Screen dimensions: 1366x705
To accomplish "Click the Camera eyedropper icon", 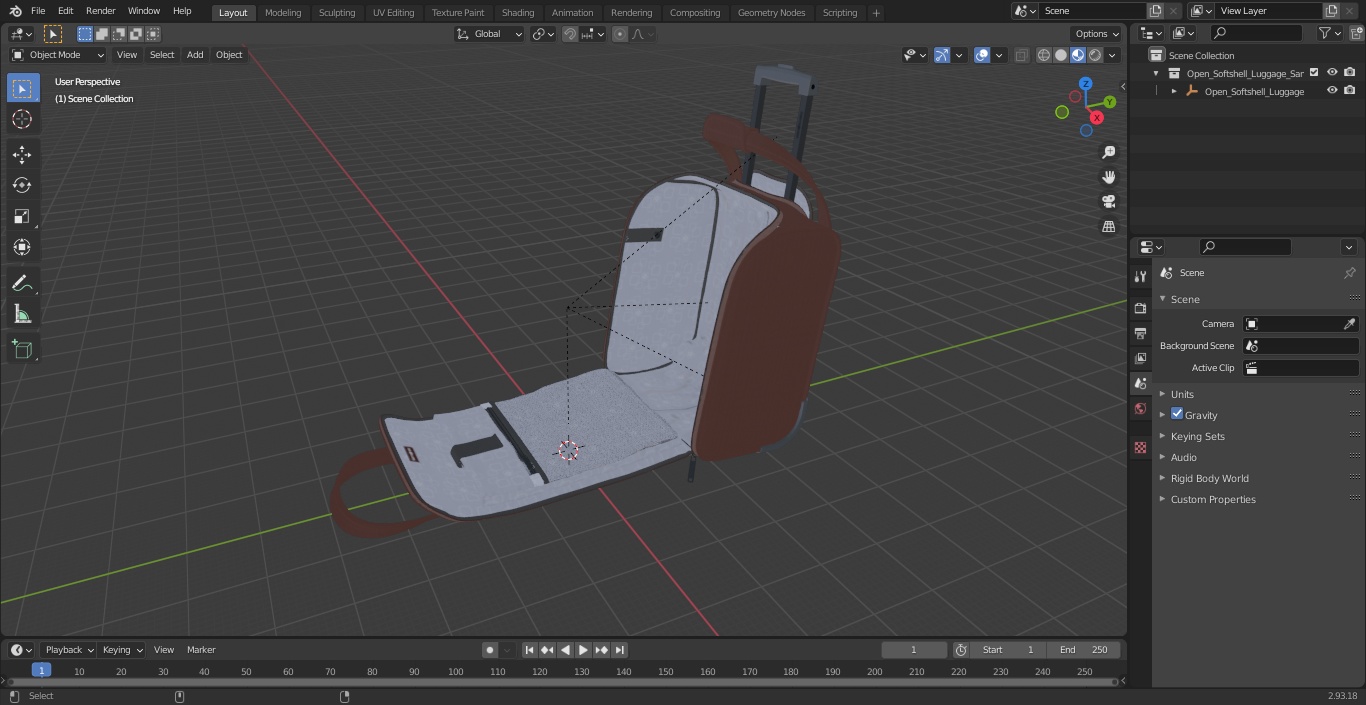I will (x=1349, y=324).
